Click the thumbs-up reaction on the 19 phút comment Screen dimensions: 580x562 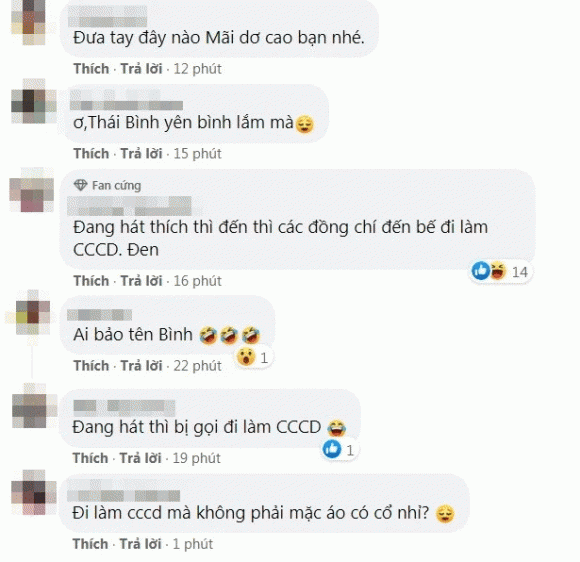click(332, 450)
